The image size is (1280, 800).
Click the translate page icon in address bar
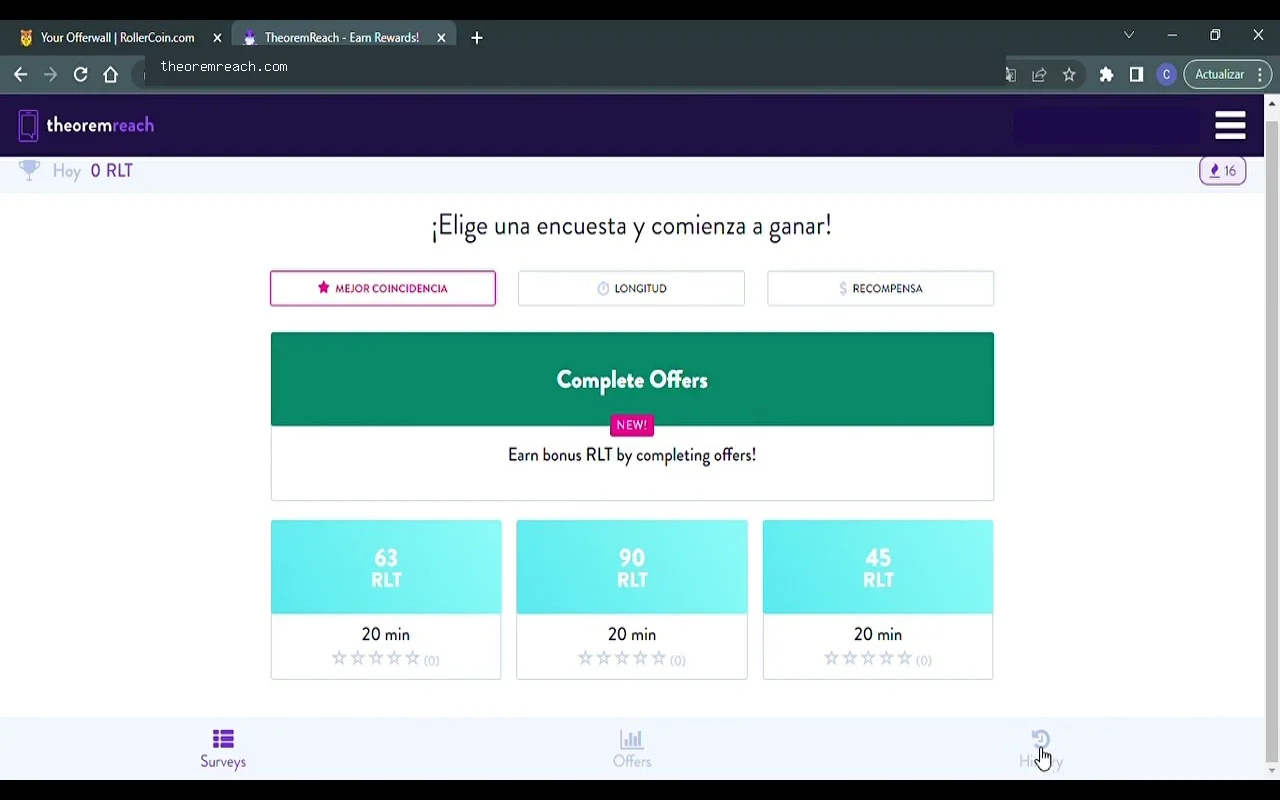1010,75
